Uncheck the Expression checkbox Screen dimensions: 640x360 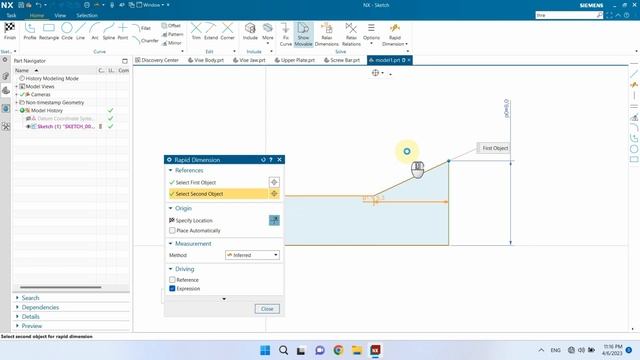[x=172, y=288]
